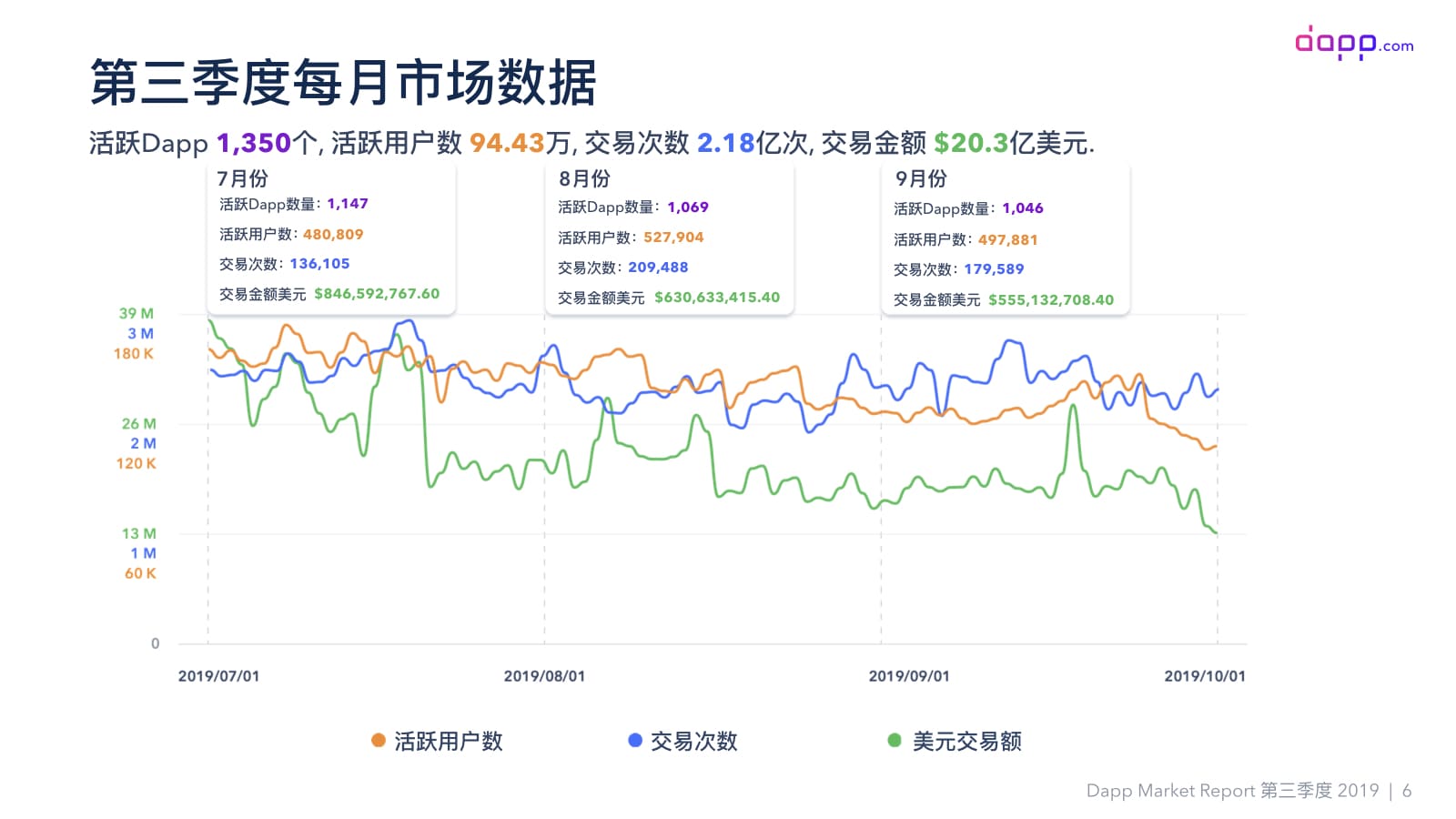Click the 180 K y-axis label
Screen dimensions: 1456x819
pyautogui.click(x=134, y=353)
